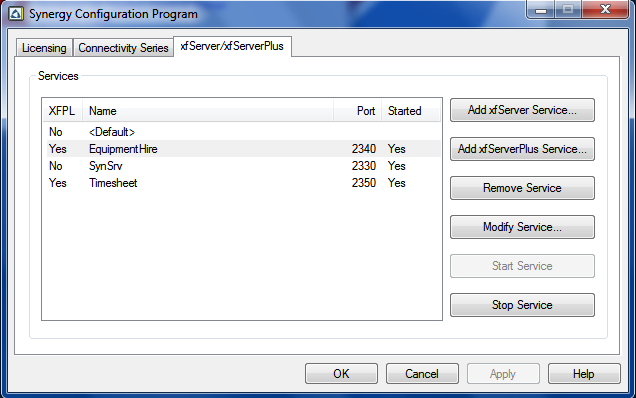Confirm with the OK button
636x398 pixels.
coord(341,374)
